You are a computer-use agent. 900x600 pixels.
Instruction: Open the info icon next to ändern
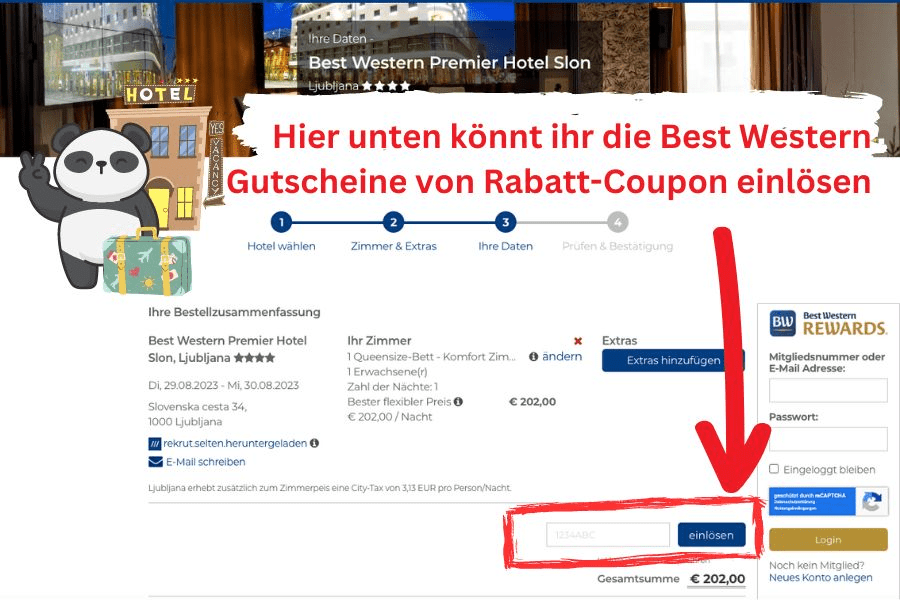(533, 357)
